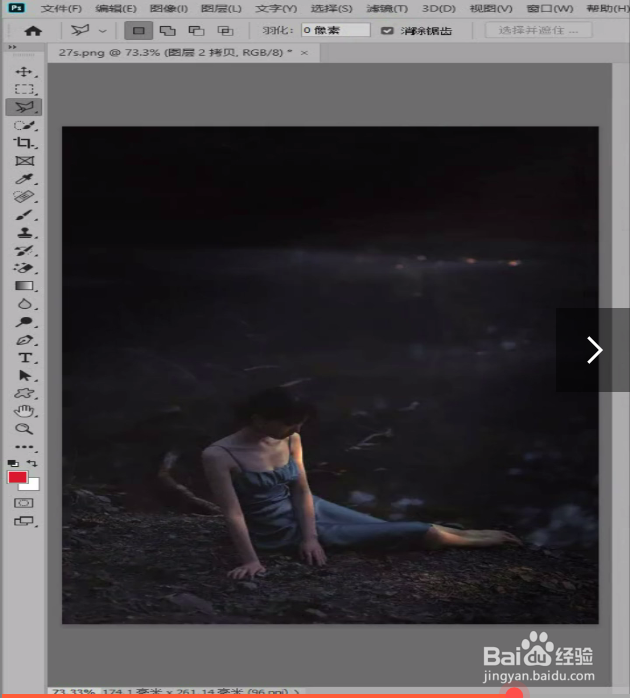Select the Crop tool
Viewport: 630px width, 698px height.
(23, 143)
